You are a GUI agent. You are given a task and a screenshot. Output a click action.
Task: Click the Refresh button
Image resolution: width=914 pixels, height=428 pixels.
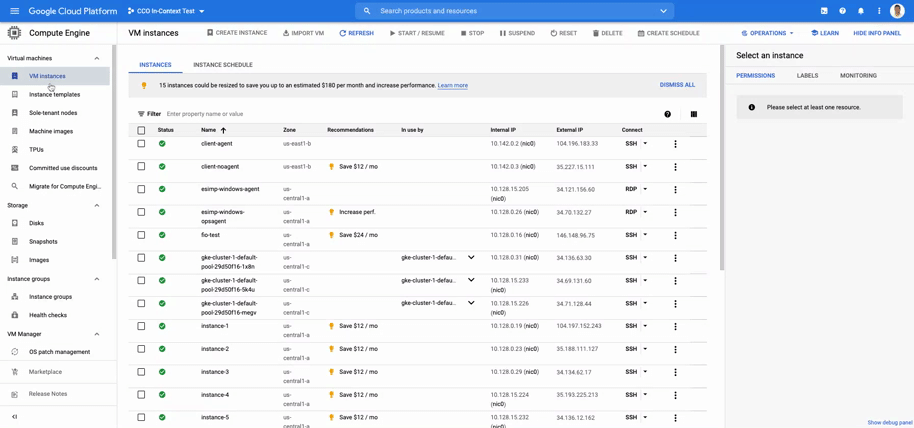pos(357,33)
